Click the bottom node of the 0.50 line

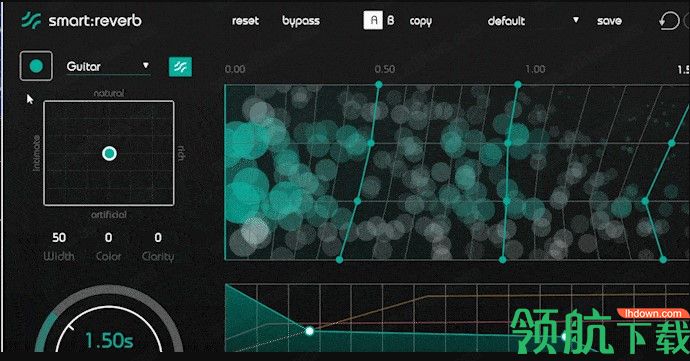click(x=339, y=260)
